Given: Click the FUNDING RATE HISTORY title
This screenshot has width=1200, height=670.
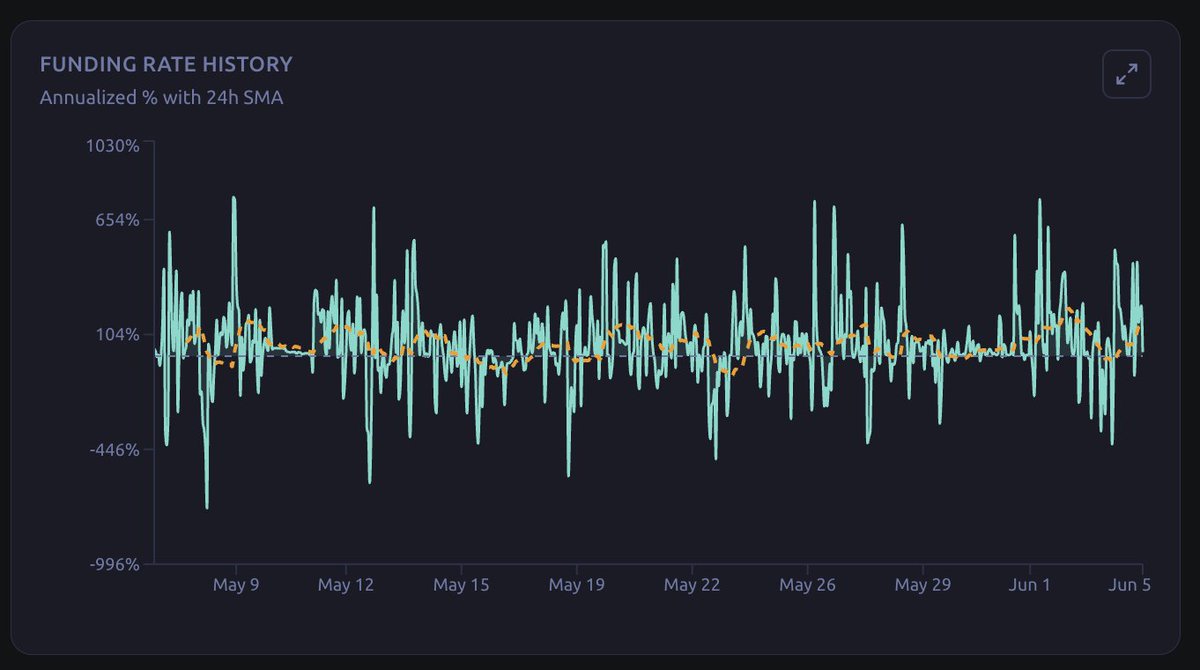Looking at the screenshot, I should pos(166,65).
